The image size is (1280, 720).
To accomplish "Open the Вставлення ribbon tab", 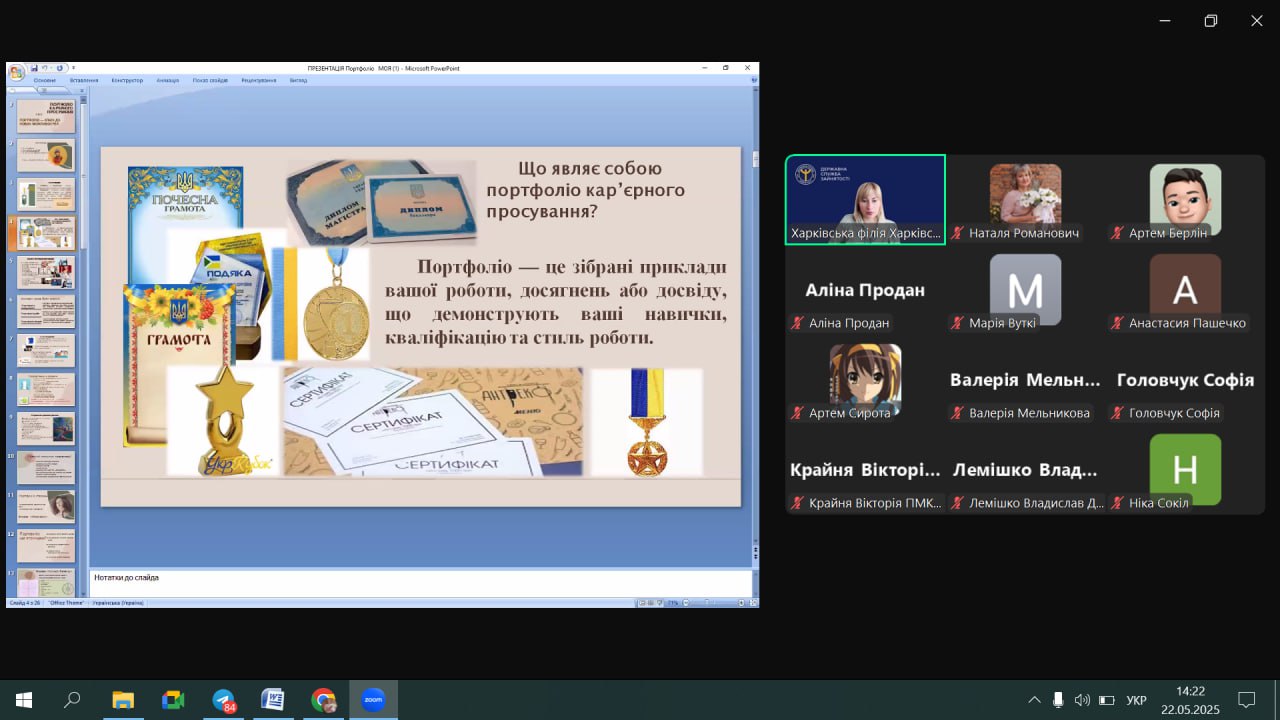I will [x=84, y=80].
